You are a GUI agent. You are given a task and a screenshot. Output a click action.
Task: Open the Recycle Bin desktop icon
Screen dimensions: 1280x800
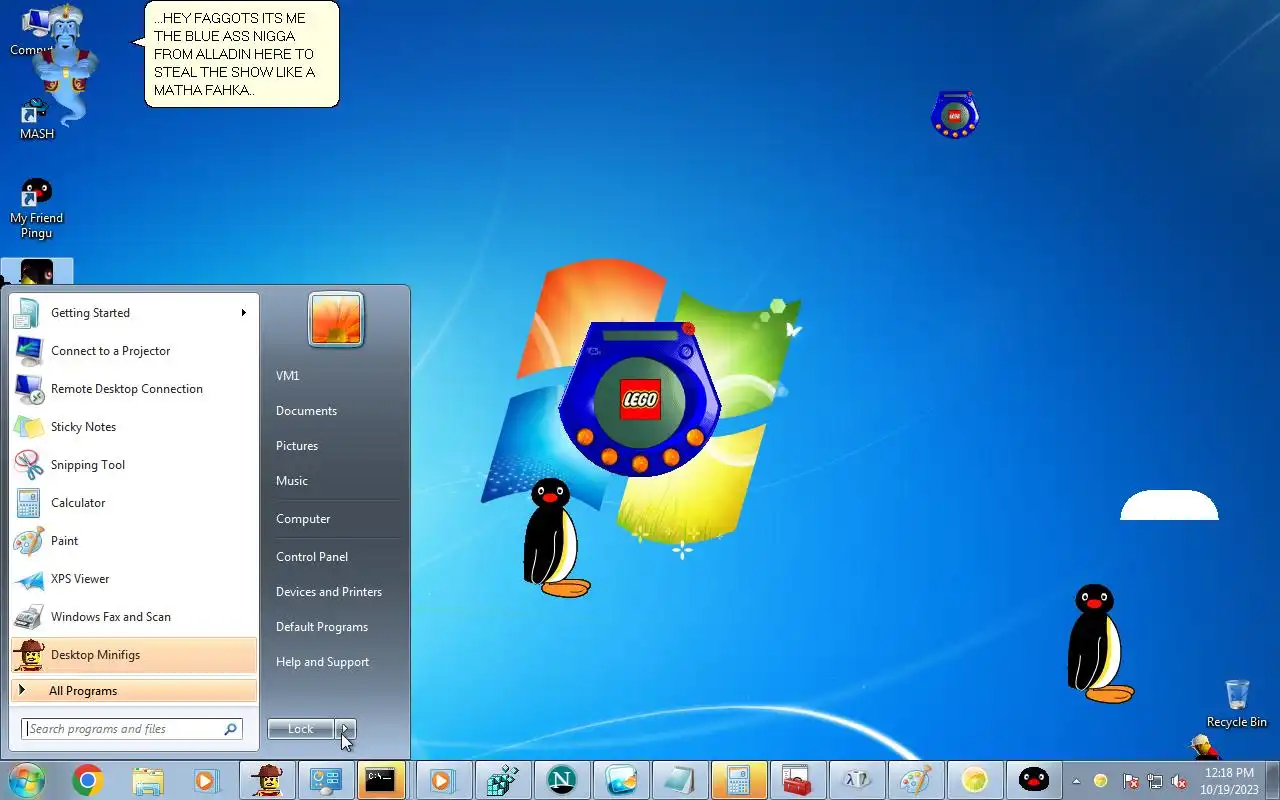1237,703
